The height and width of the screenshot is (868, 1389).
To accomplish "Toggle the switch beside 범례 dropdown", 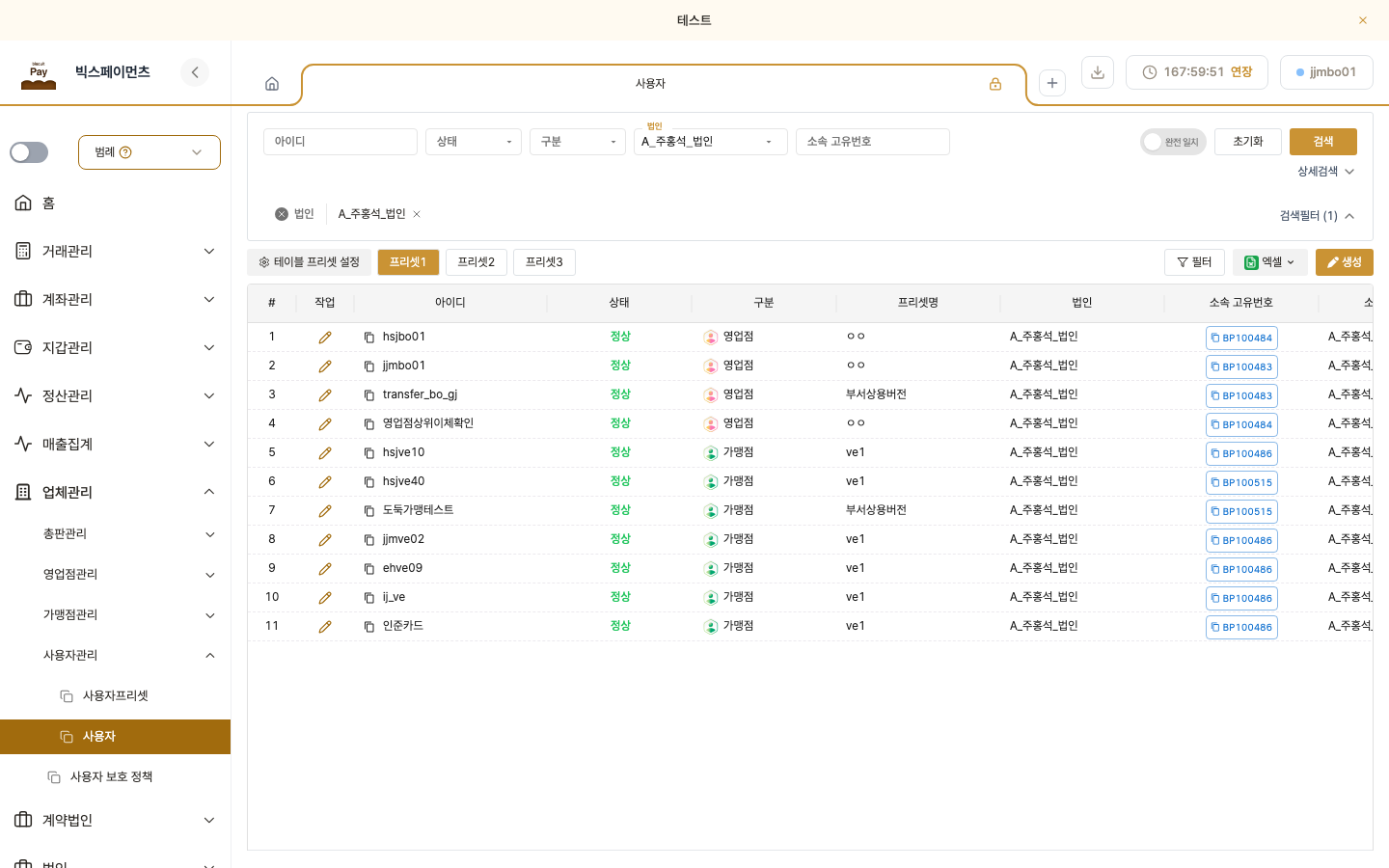I will coord(29,152).
